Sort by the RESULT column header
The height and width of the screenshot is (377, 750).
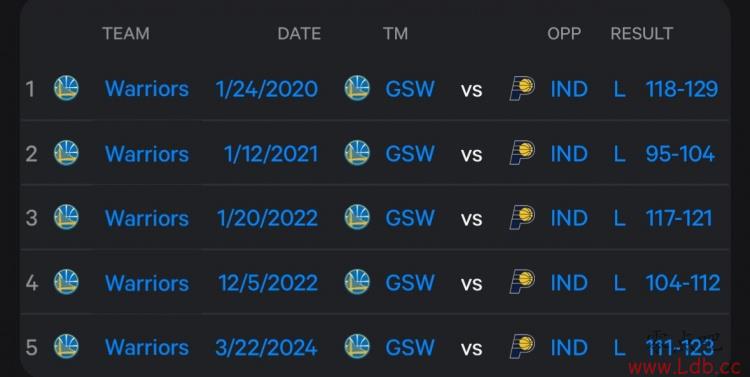(x=642, y=33)
